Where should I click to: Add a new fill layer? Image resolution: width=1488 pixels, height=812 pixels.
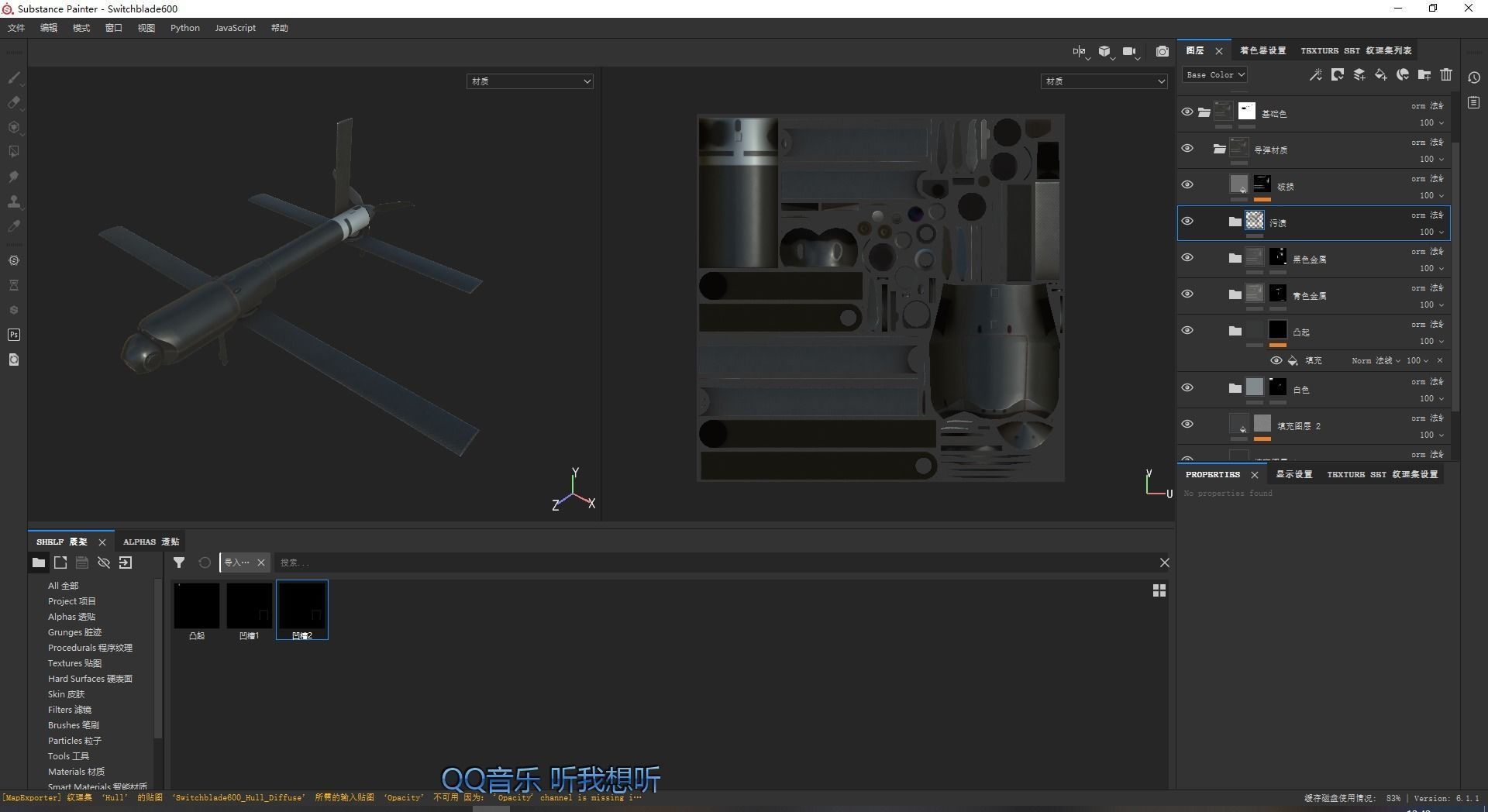tap(1380, 74)
